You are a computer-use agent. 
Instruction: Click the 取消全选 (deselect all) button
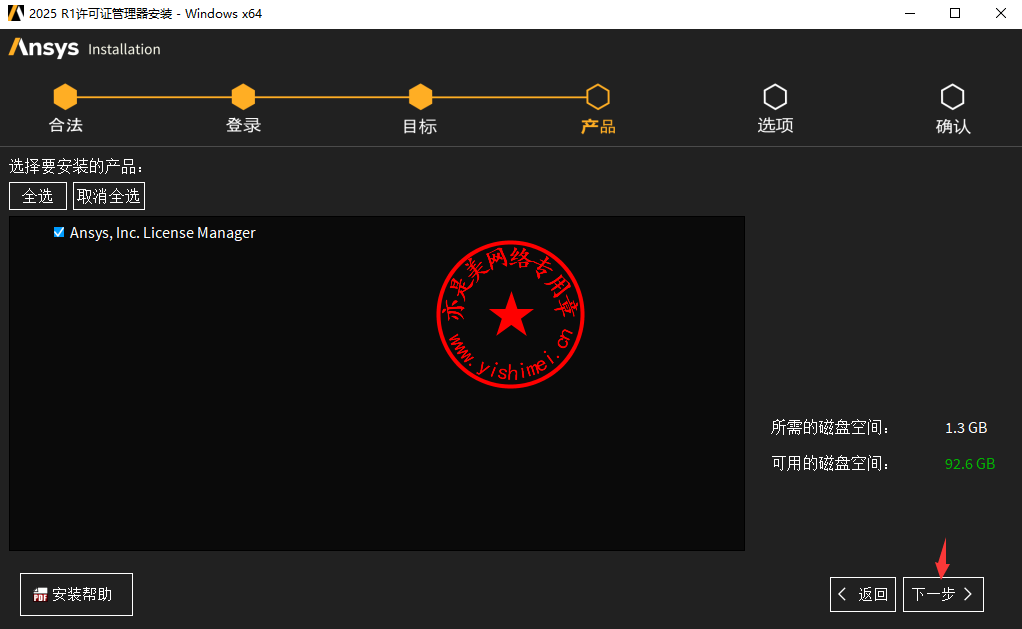click(x=109, y=196)
